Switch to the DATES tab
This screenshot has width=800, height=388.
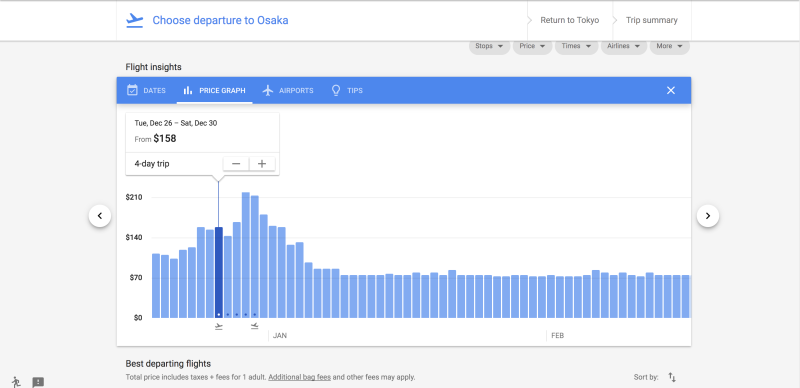(146, 90)
